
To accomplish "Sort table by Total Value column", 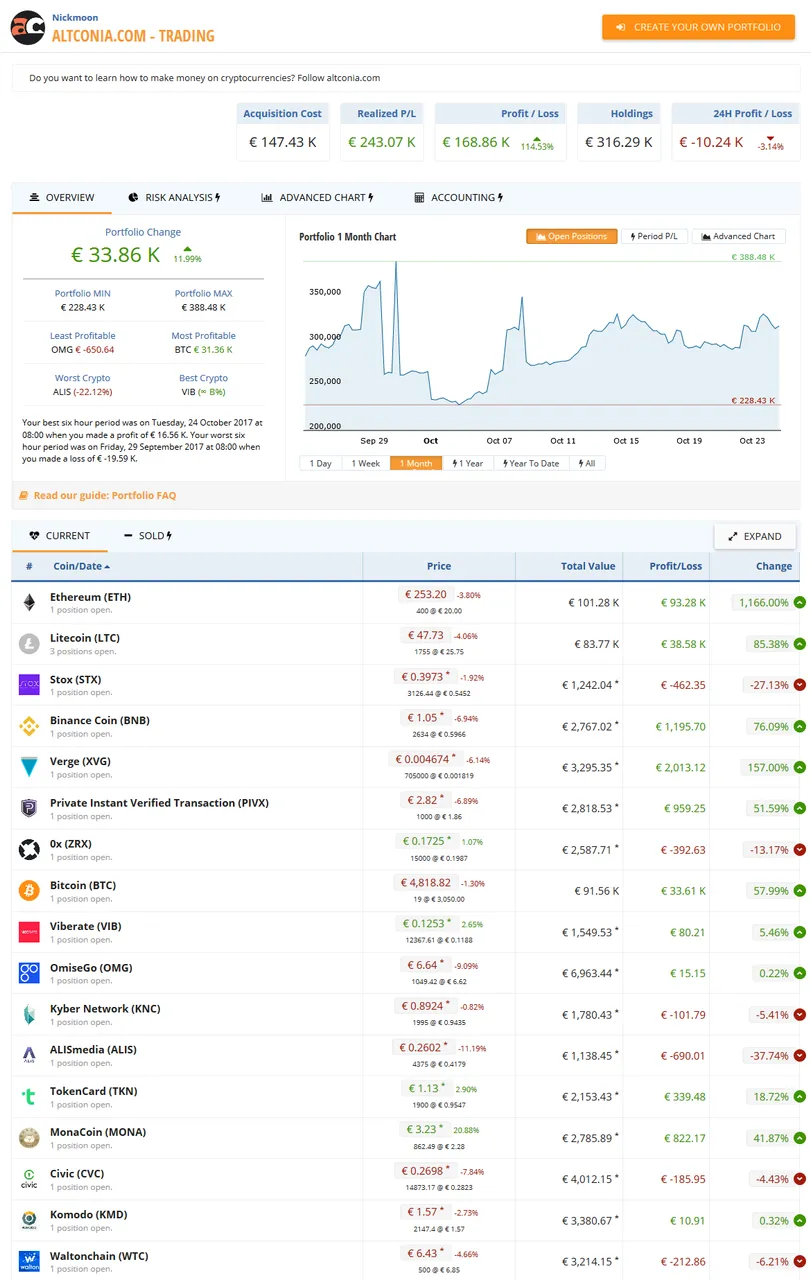I will click(x=588, y=566).
